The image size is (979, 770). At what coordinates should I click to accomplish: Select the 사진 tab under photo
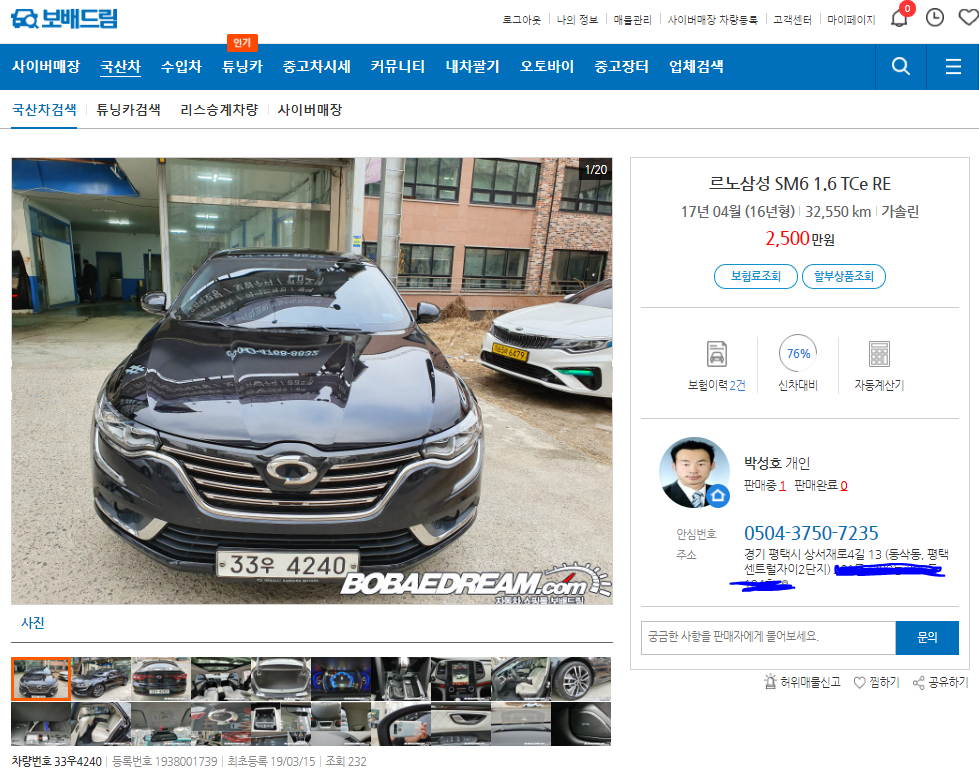[x=32, y=623]
